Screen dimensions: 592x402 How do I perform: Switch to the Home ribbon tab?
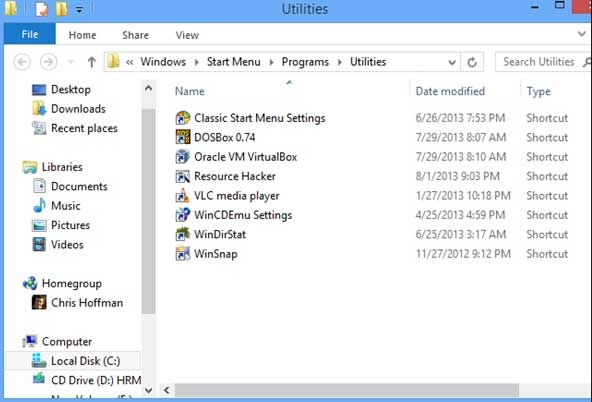(82, 35)
